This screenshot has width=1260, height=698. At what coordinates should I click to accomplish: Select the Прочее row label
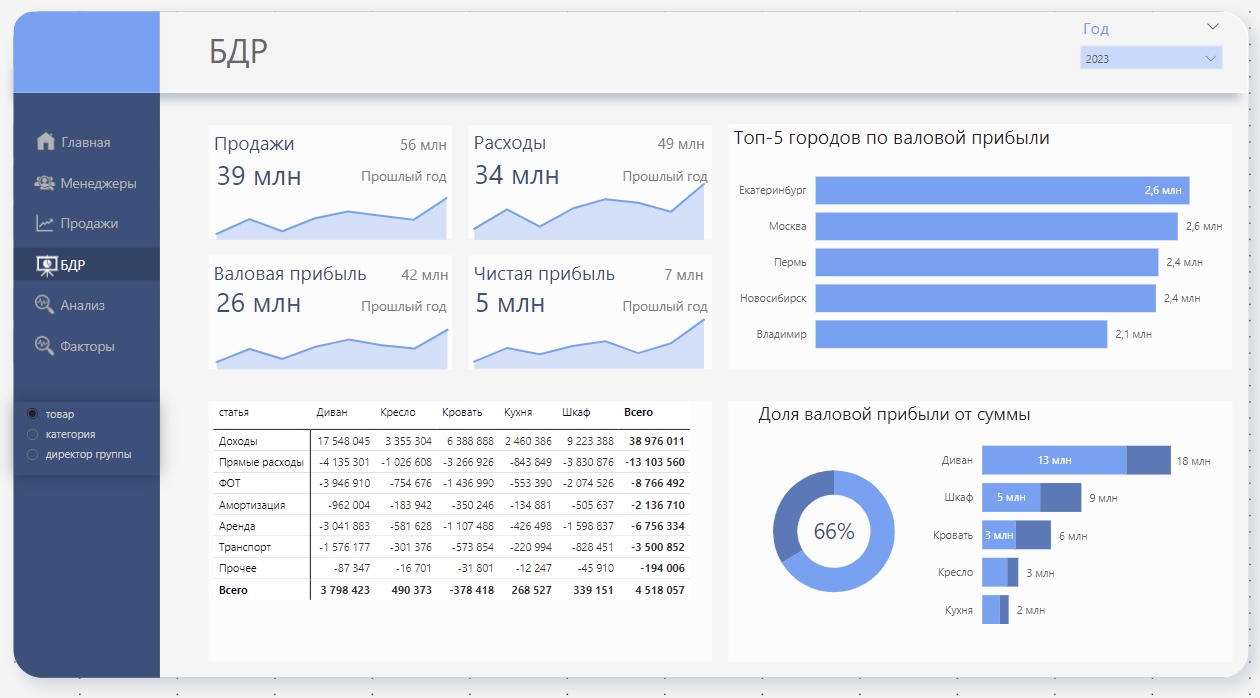(x=238, y=568)
